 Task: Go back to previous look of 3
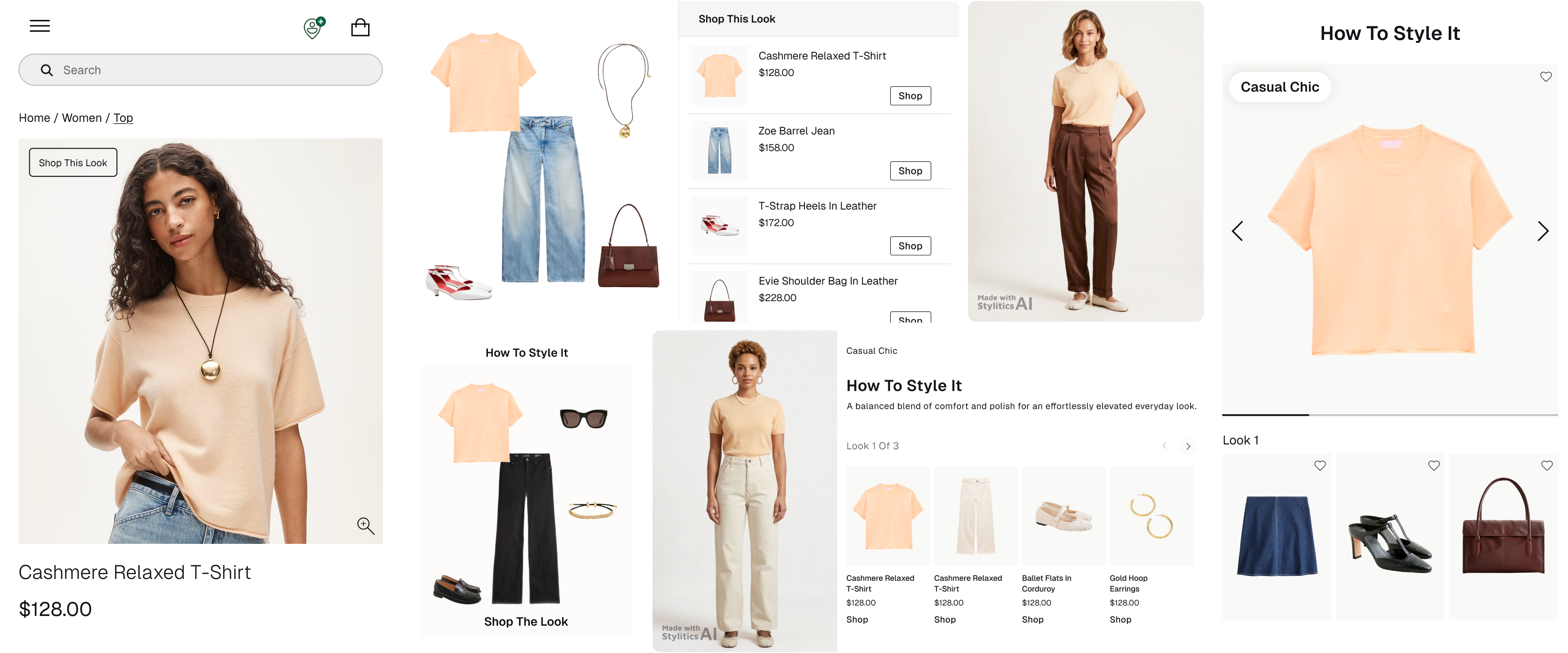coord(1164,446)
